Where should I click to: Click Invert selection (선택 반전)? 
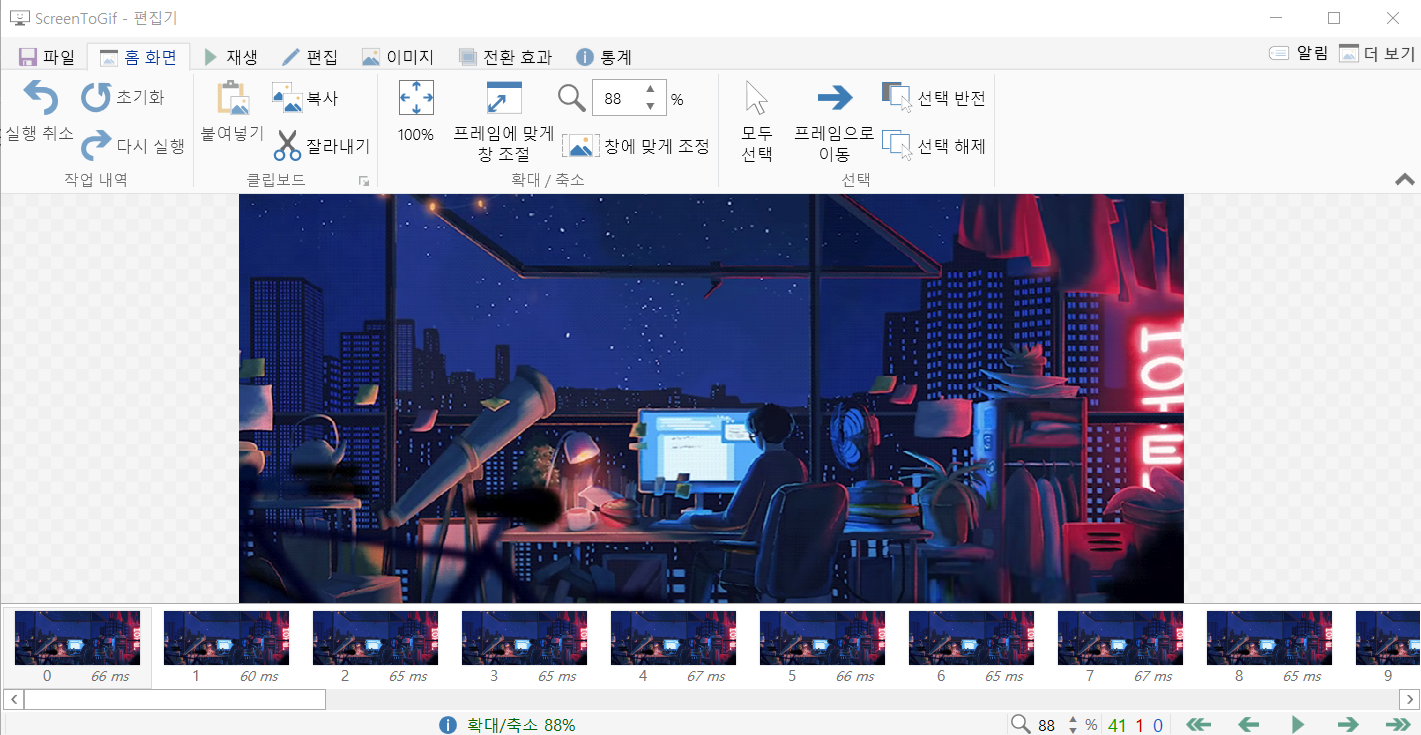934,98
